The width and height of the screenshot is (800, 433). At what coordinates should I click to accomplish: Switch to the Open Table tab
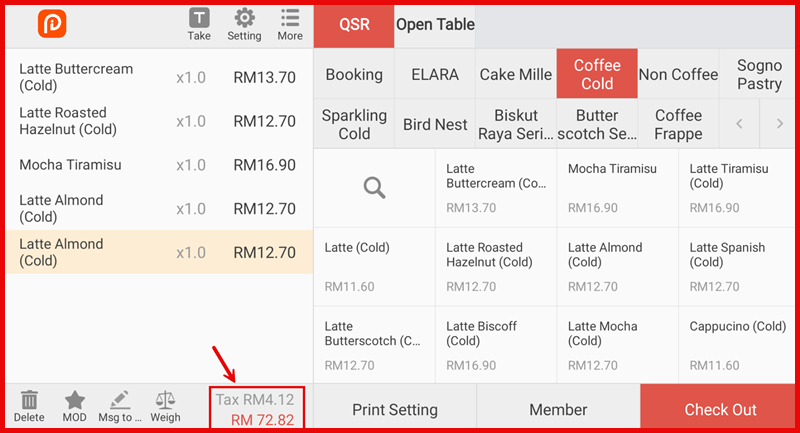click(x=435, y=24)
